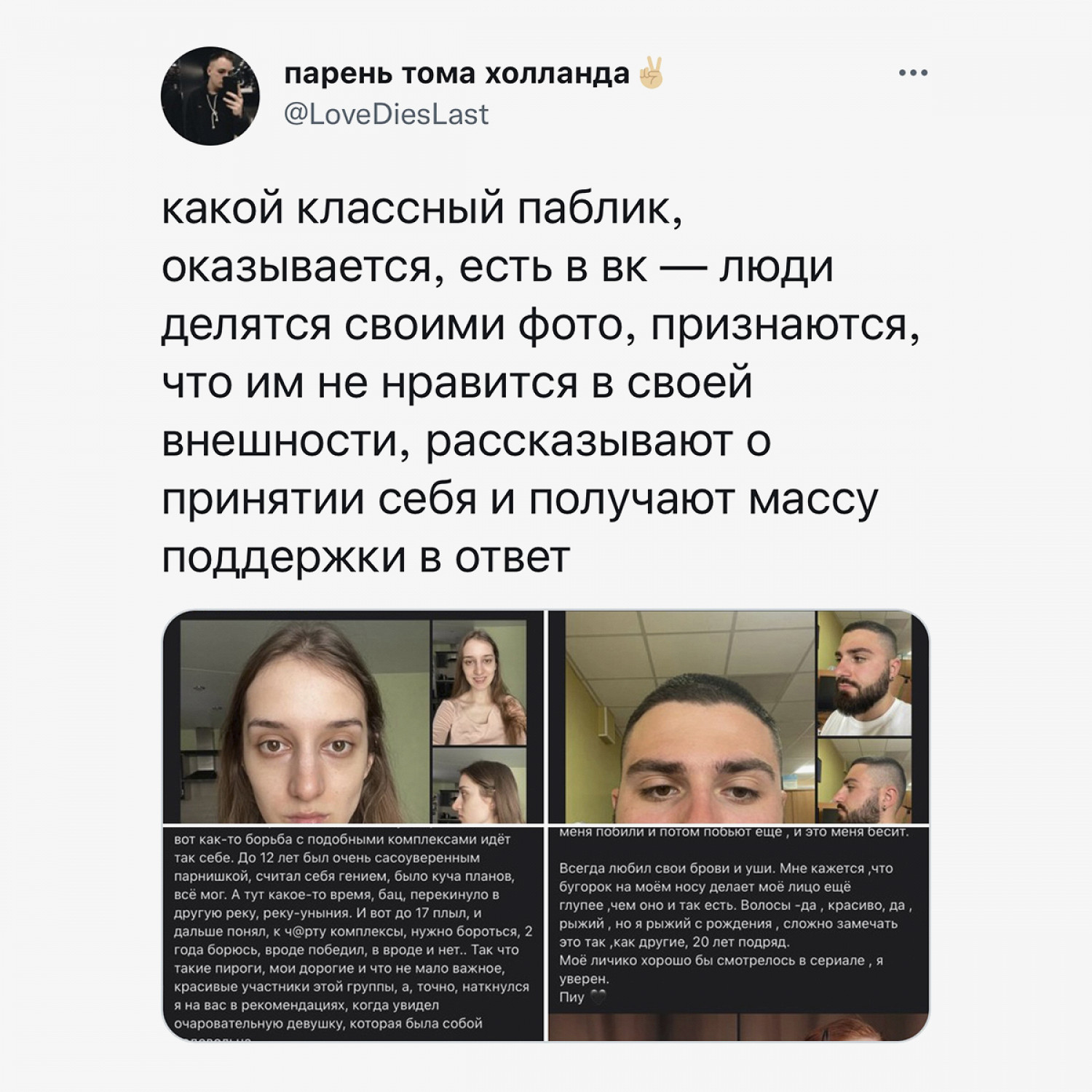Open the @LoveDiesLast handle link

tap(386, 114)
